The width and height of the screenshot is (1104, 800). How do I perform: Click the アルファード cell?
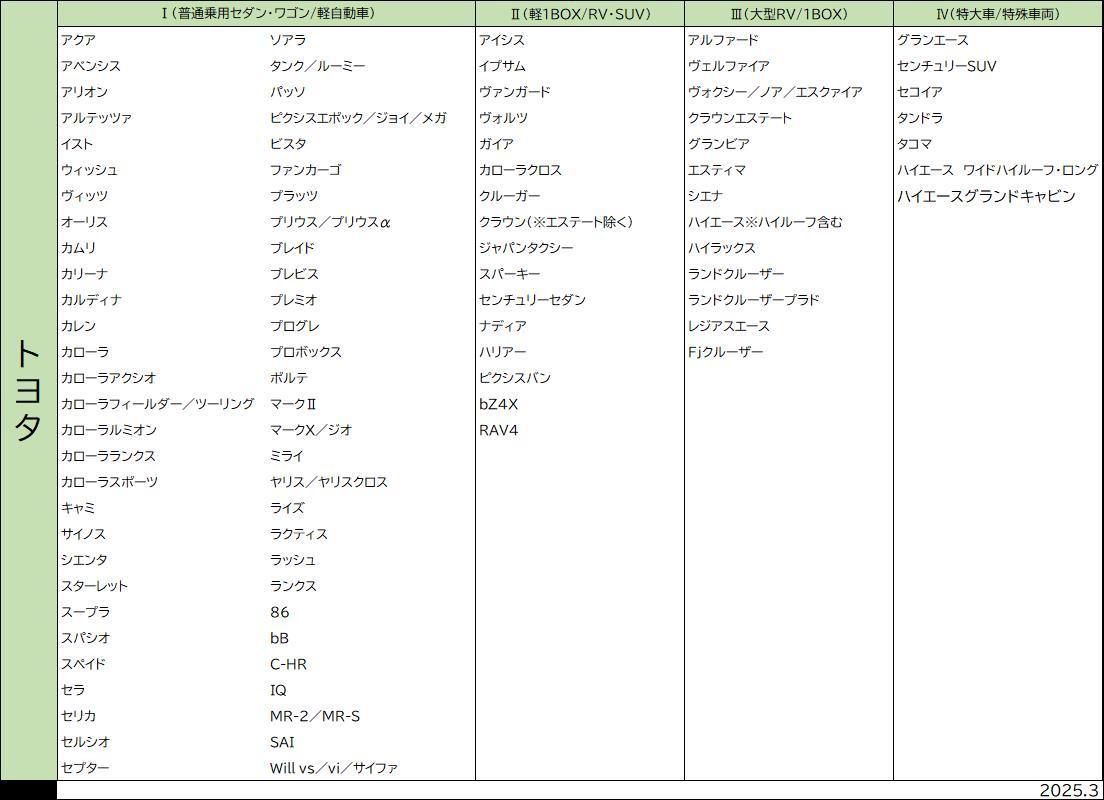(723, 40)
